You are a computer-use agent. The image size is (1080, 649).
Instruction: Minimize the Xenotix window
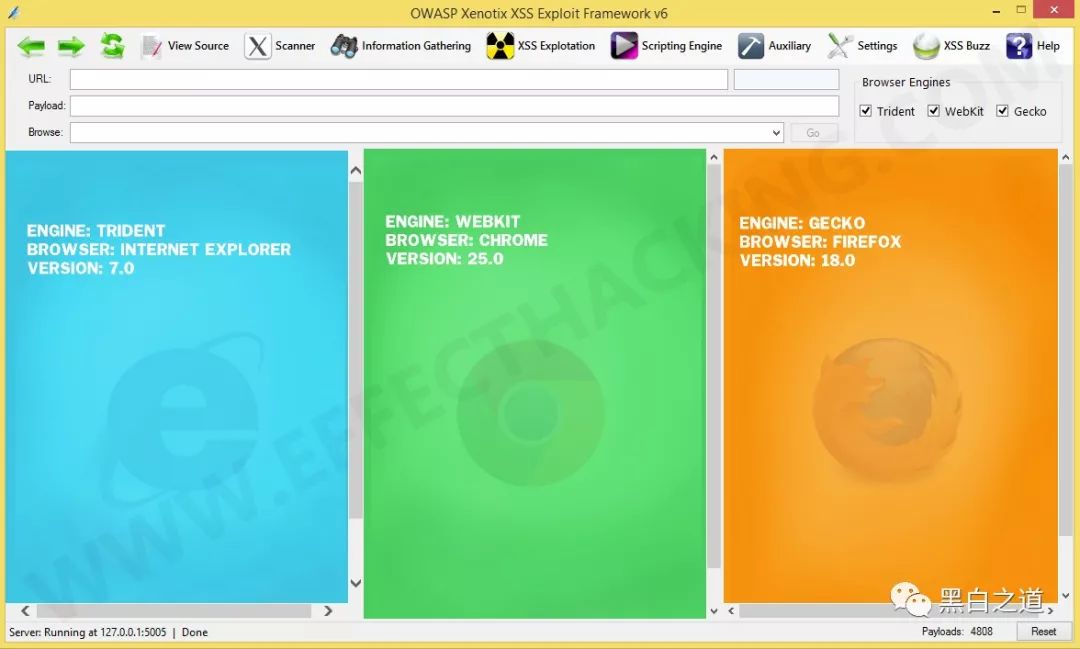[x=996, y=12]
